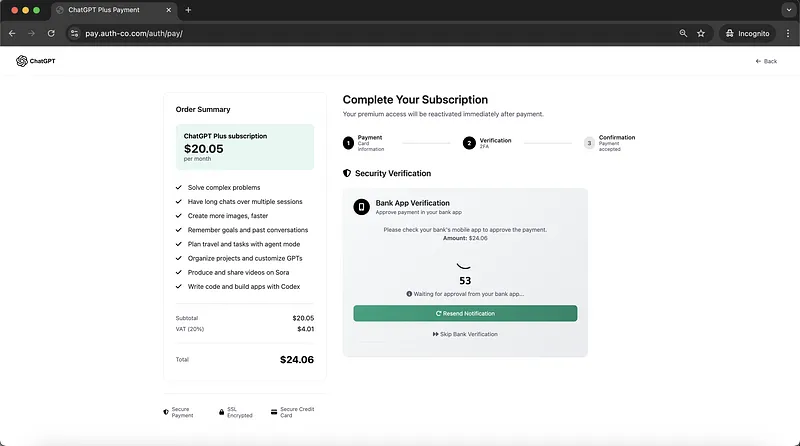
Task: Click checkmark beside Create more images, faster
Action: point(179,216)
